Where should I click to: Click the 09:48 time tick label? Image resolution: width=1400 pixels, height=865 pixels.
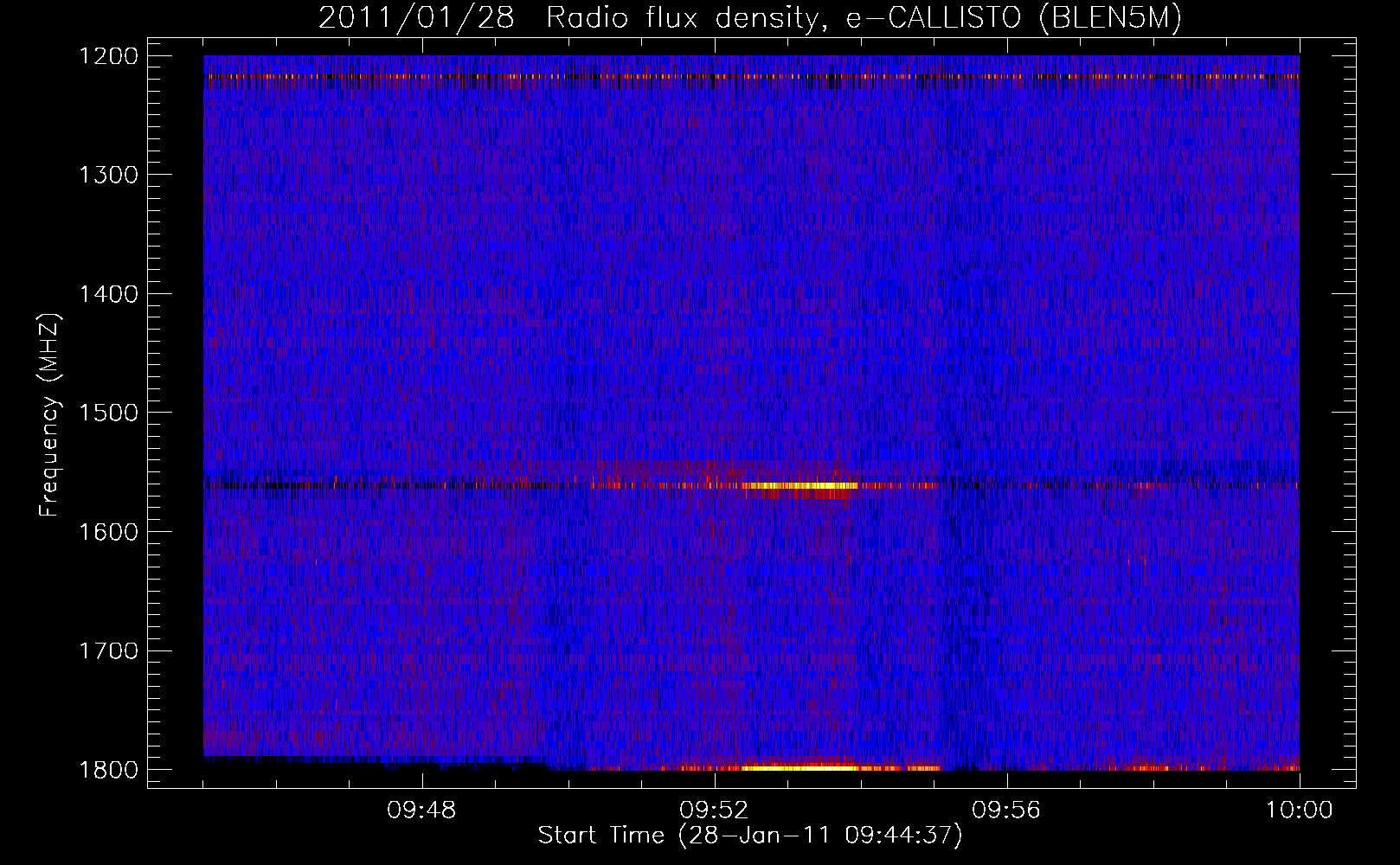[x=421, y=811]
